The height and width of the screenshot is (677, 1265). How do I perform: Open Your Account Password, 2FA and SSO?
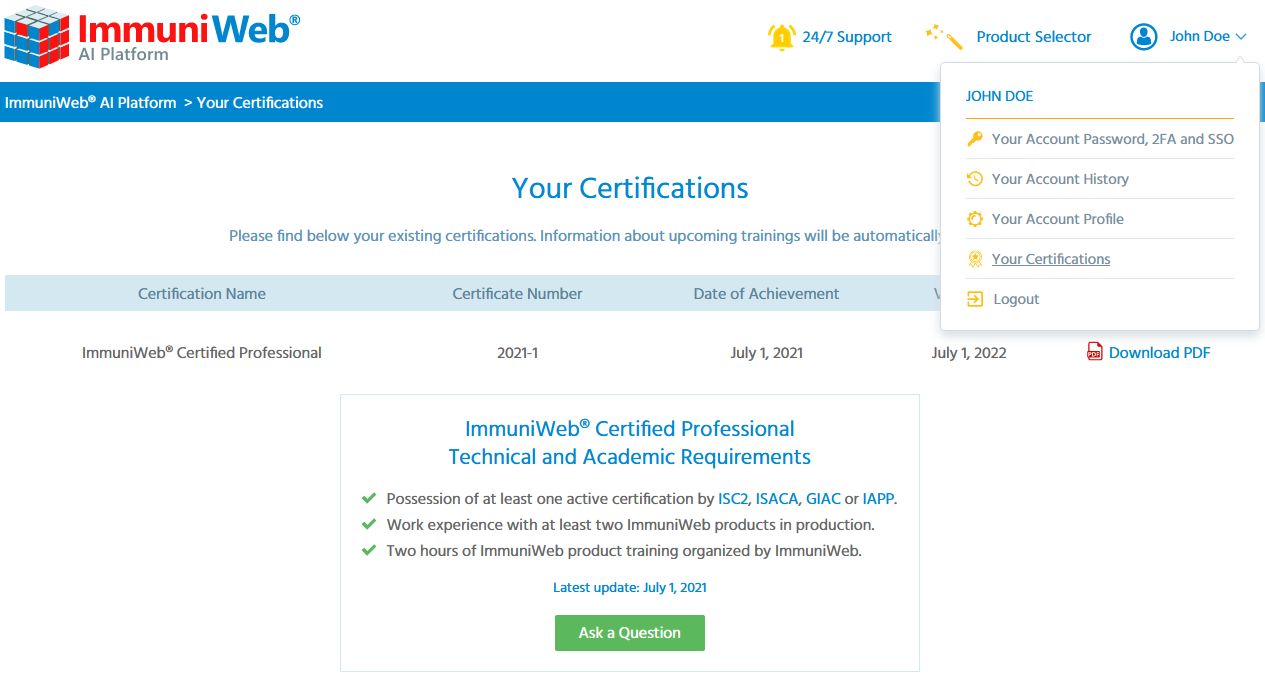pyautogui.click(x=1112, y=139)
